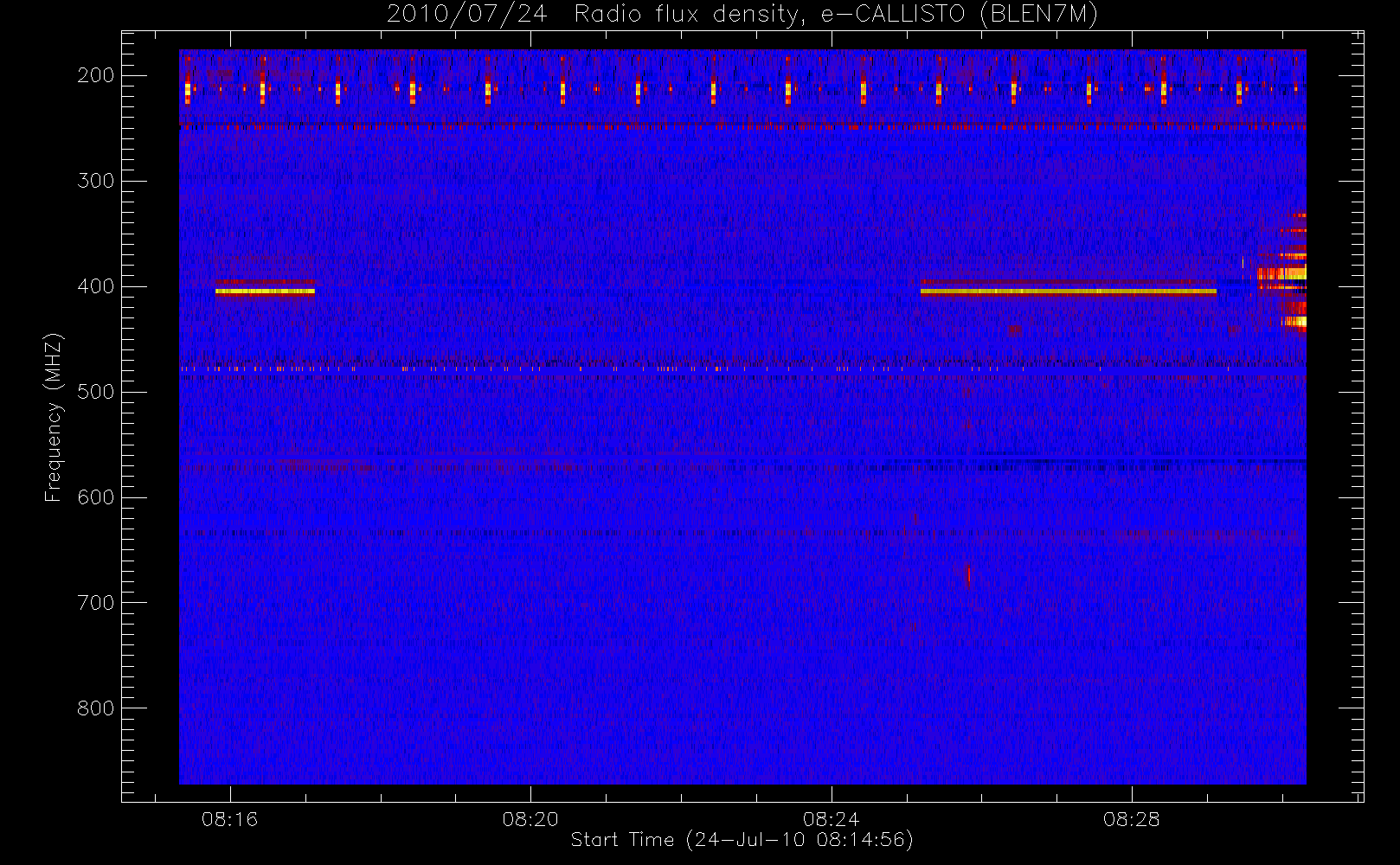This screenshot has width=1400, height=865.
Task: Click the 700 frequency tick label
Action: (x=96, y=603)
